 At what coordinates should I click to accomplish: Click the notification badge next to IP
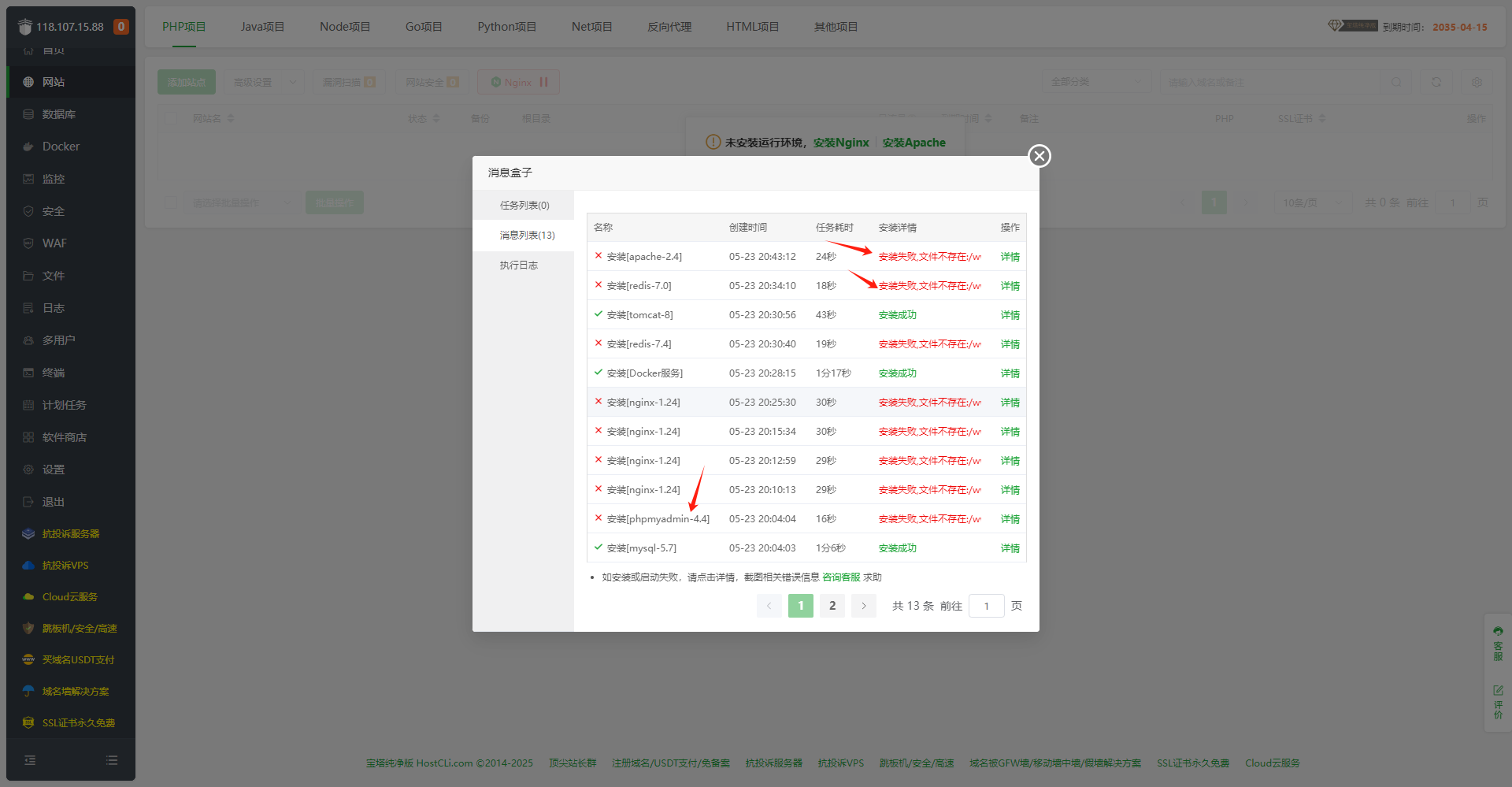(120, 27)
